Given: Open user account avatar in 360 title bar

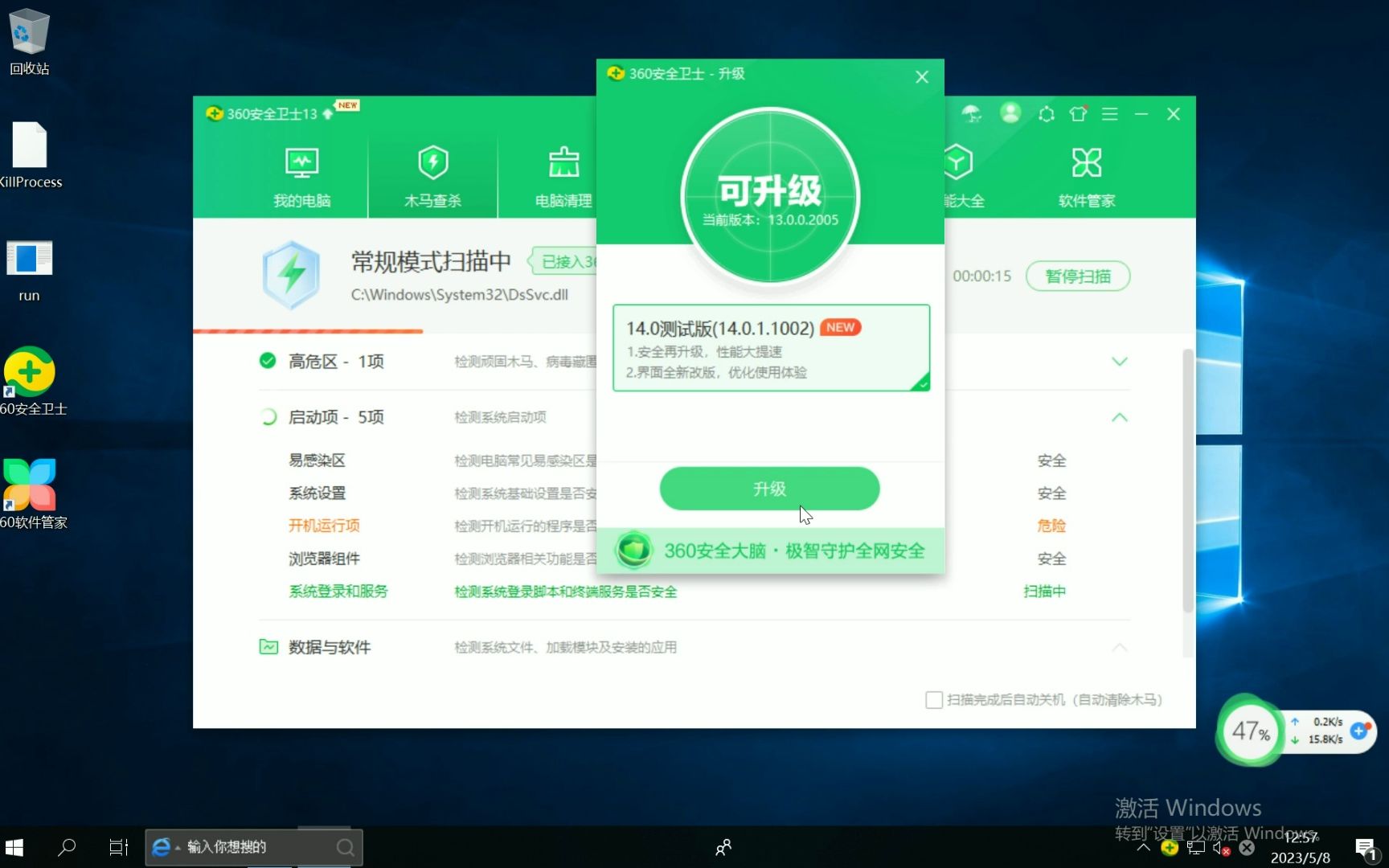Looking at the screenshot, I should [1010, 113].
